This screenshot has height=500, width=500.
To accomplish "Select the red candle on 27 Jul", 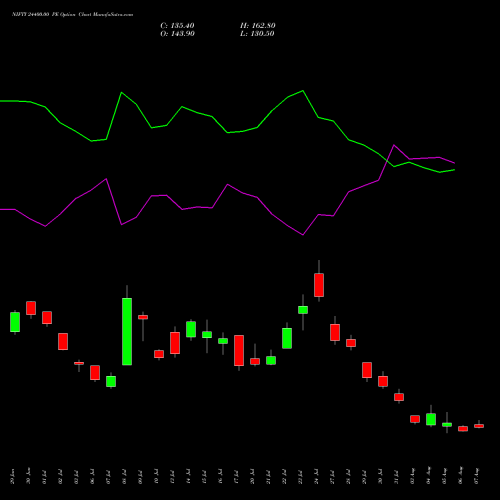I will pyautogui.click(x=335, y=332).
